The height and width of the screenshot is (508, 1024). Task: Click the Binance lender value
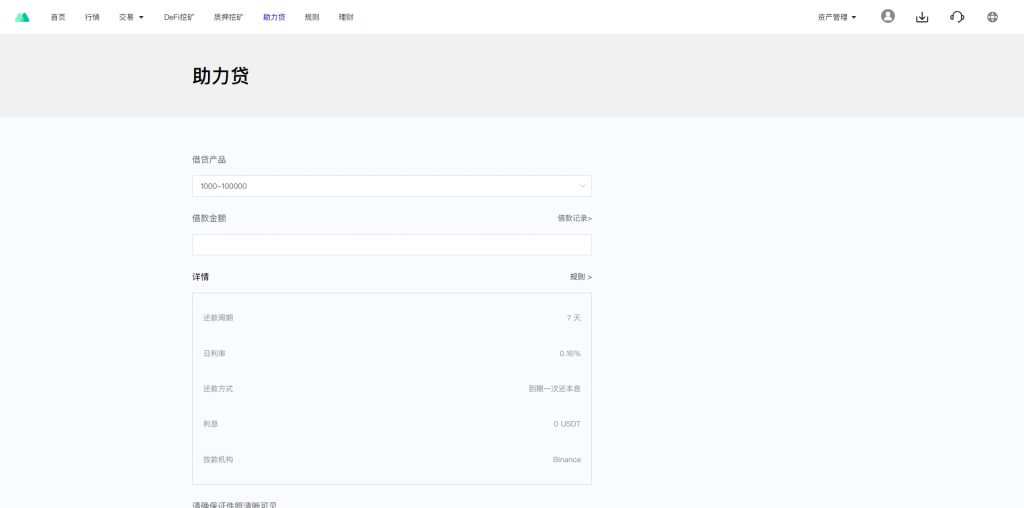pos(566,460)
